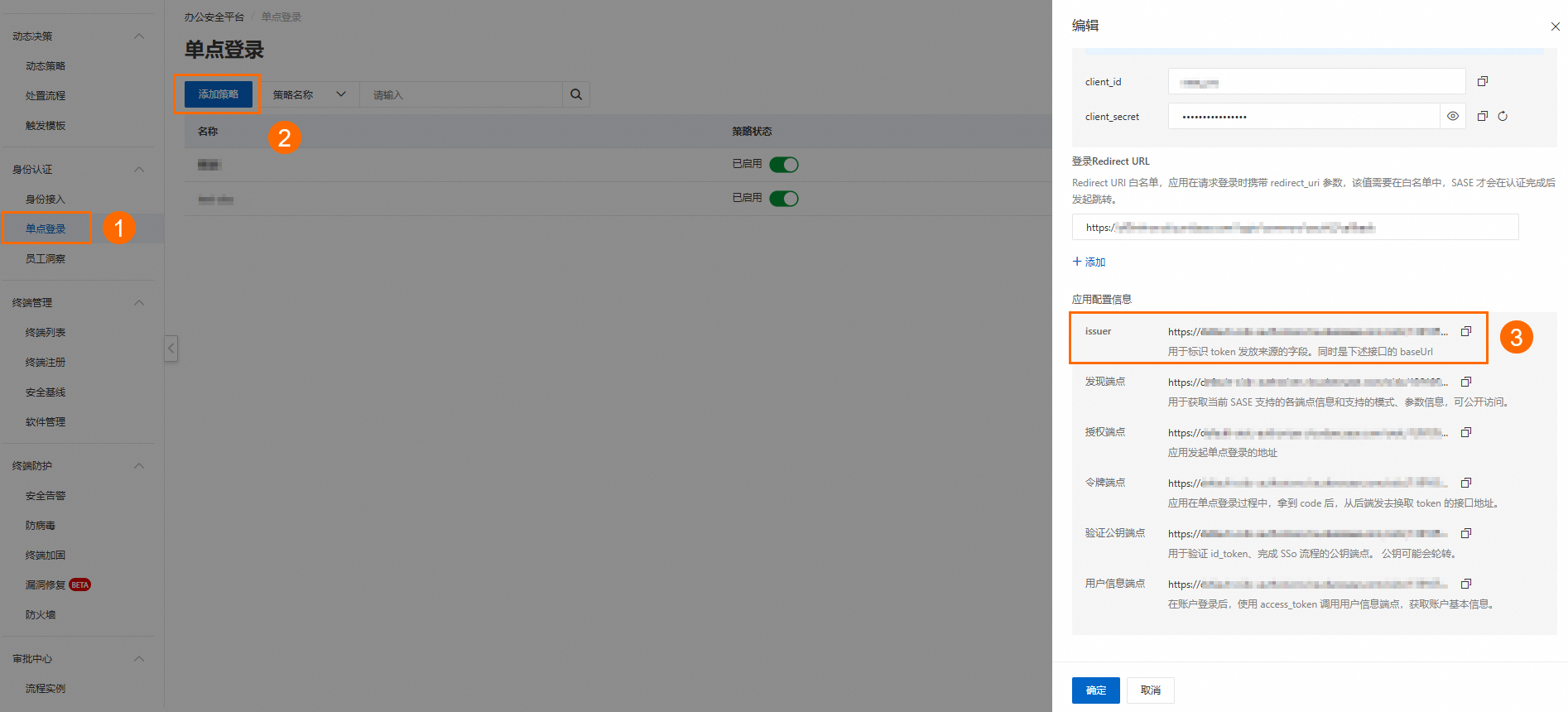Image resolution: width=1568 pixels, height=712 pixels.
Task: Open 动态策略 in the sidebar
Action: [46, 66]
